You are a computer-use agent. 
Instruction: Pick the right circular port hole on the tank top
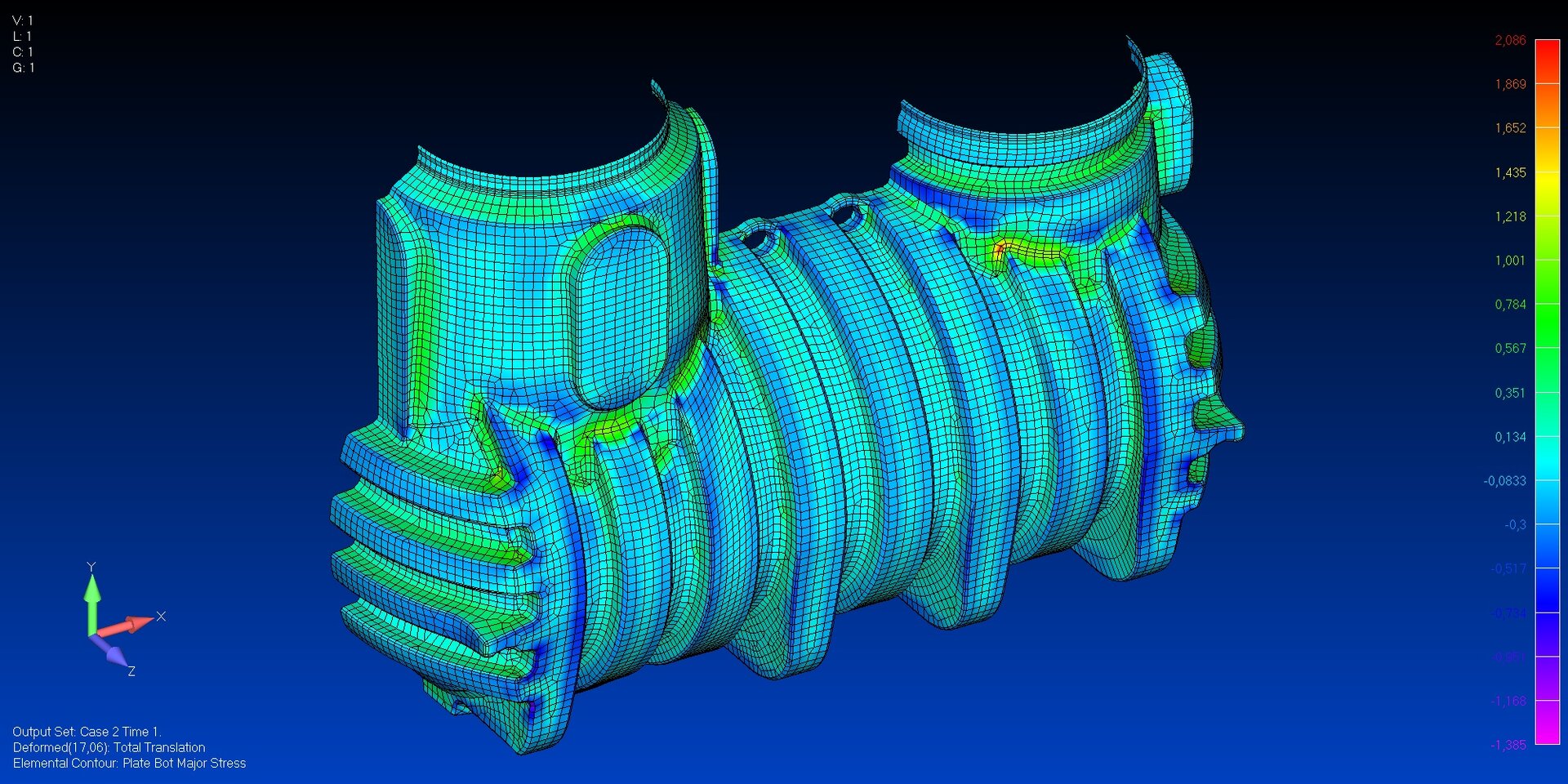(x=846, y=216)
